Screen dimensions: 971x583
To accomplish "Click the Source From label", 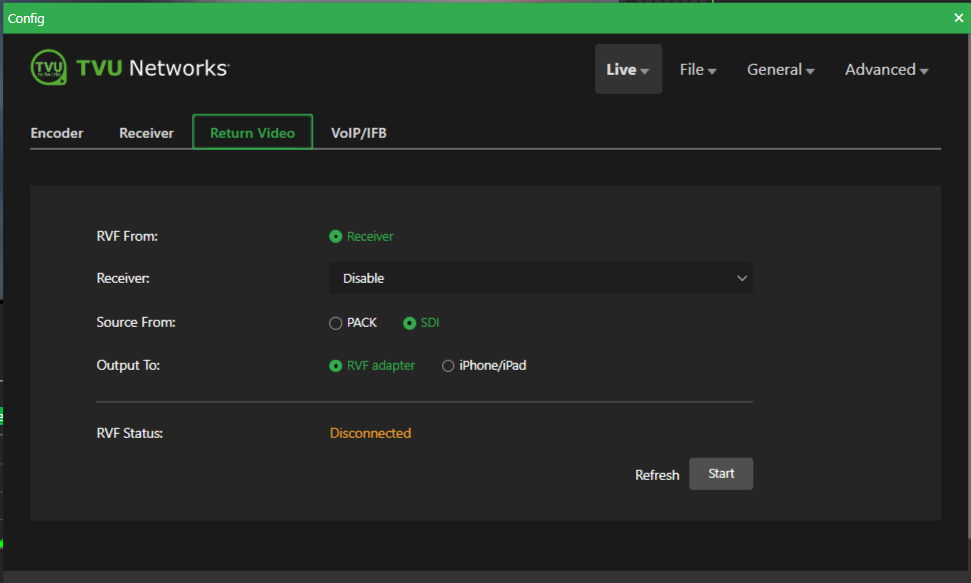I will coord(136,322).
